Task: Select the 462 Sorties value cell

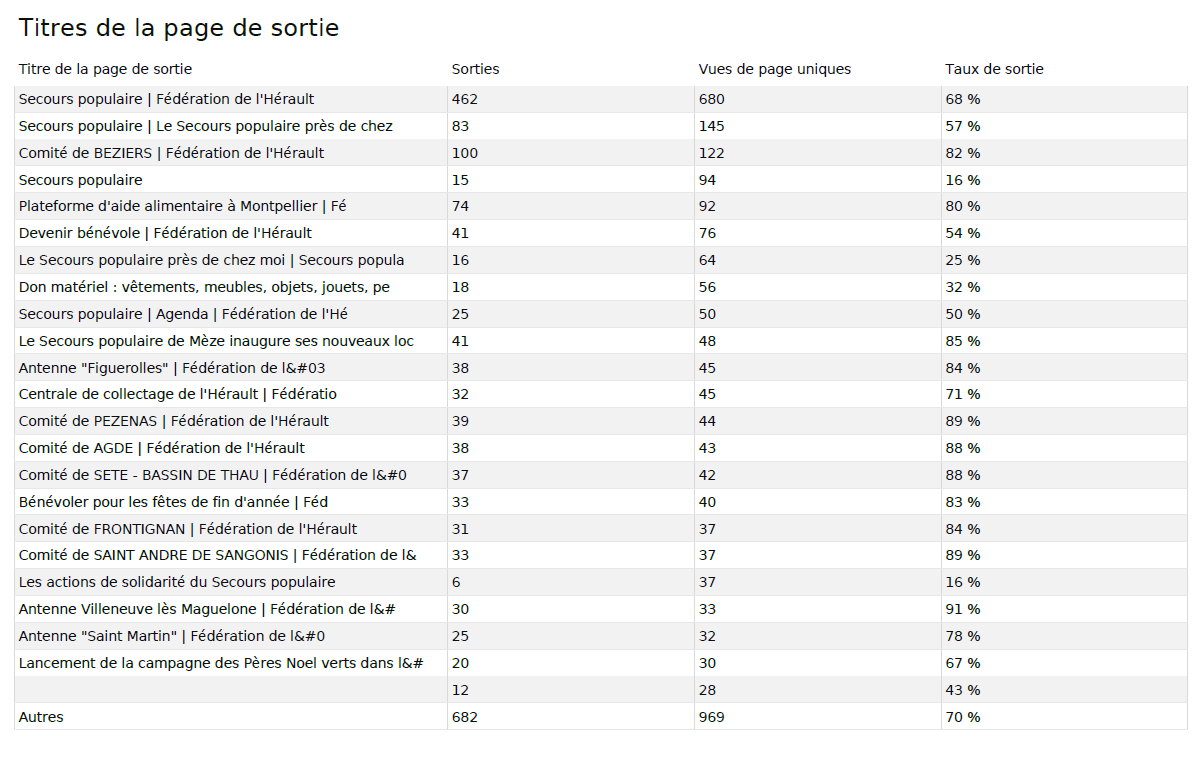Action: tap(465, 99)
